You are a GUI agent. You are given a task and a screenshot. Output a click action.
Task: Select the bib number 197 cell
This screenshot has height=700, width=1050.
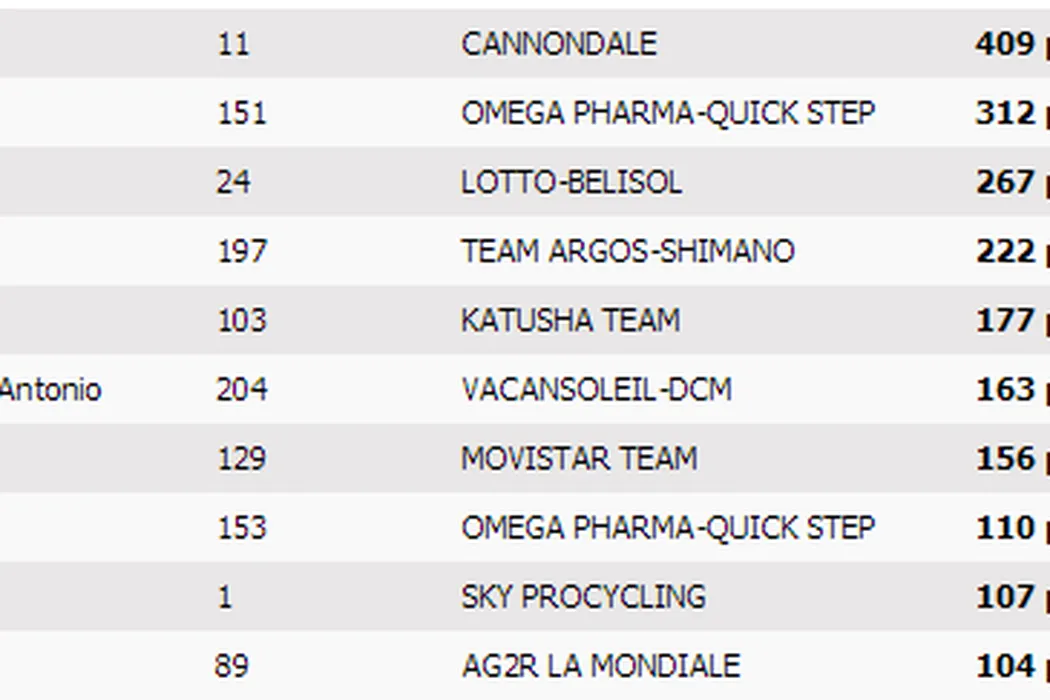click(242, 251)
